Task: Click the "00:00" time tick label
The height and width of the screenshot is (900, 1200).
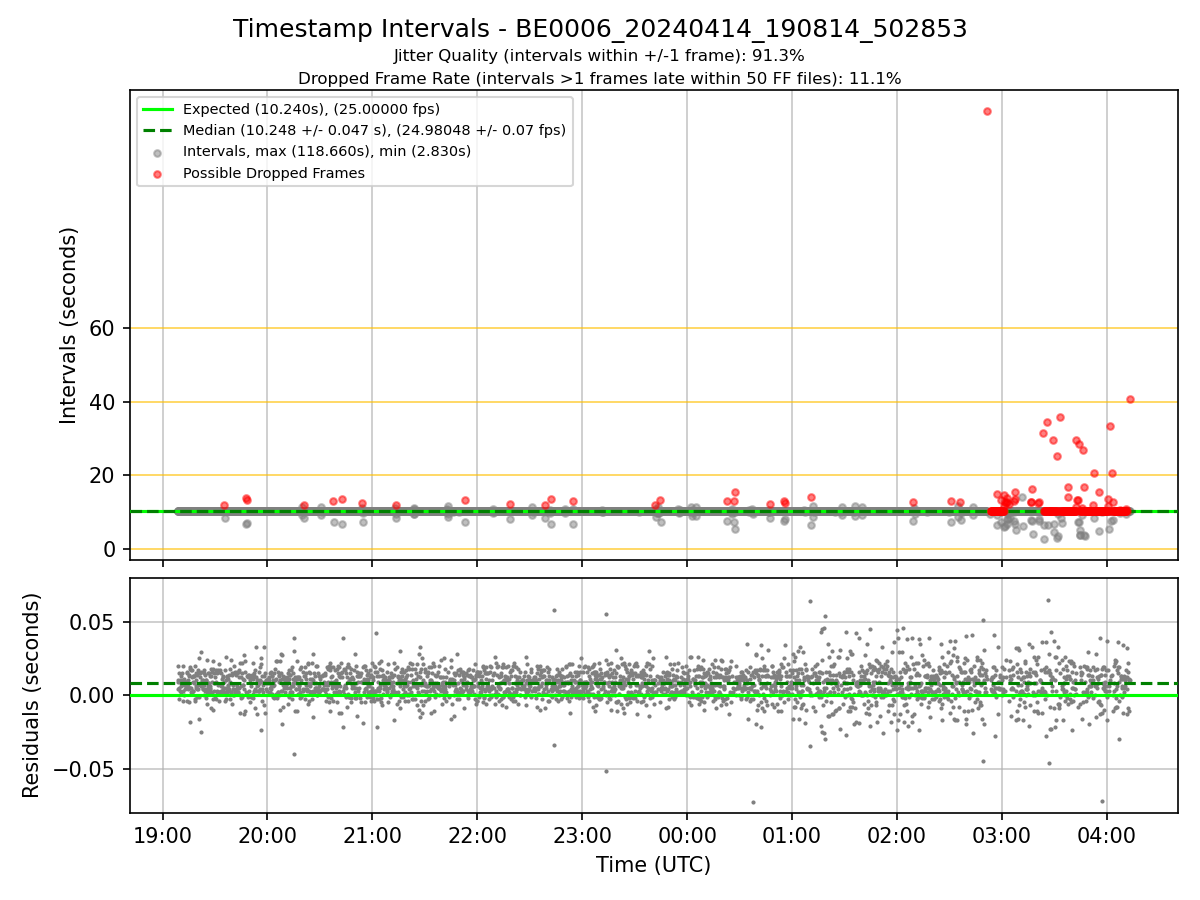Action: (x=687, y=835)
